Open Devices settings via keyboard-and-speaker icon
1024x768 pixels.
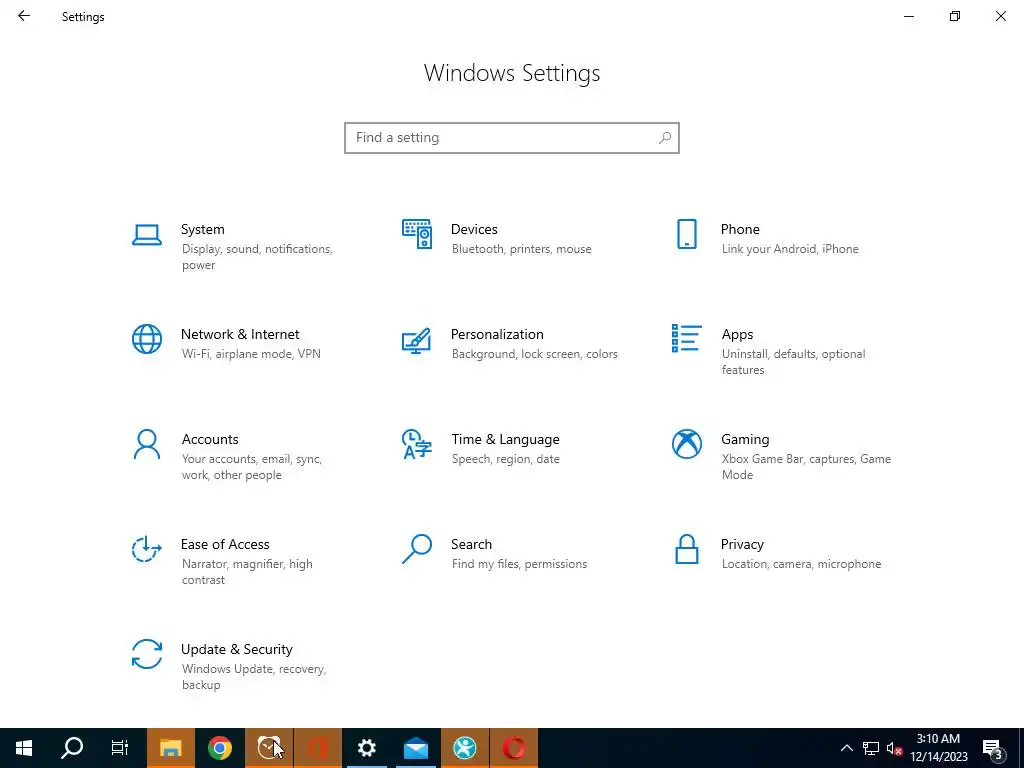(x=417, y=234)
